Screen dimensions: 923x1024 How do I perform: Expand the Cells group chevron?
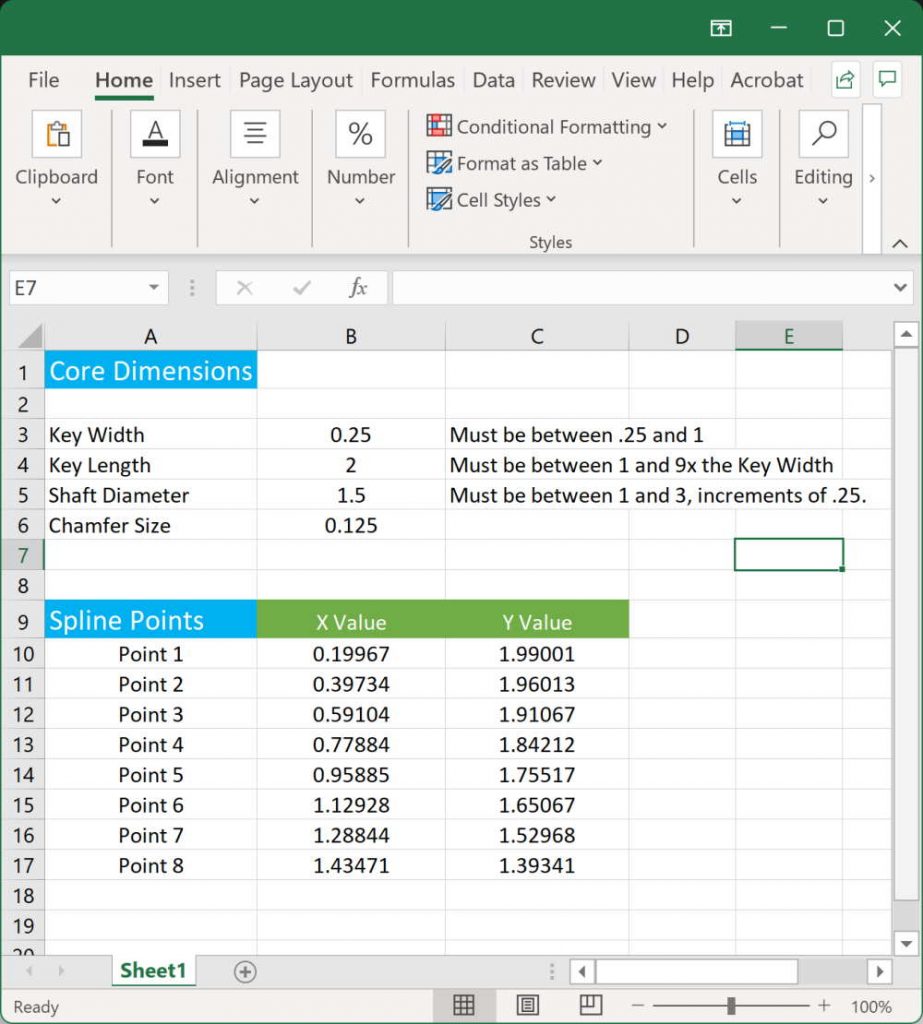pos(736,201)
